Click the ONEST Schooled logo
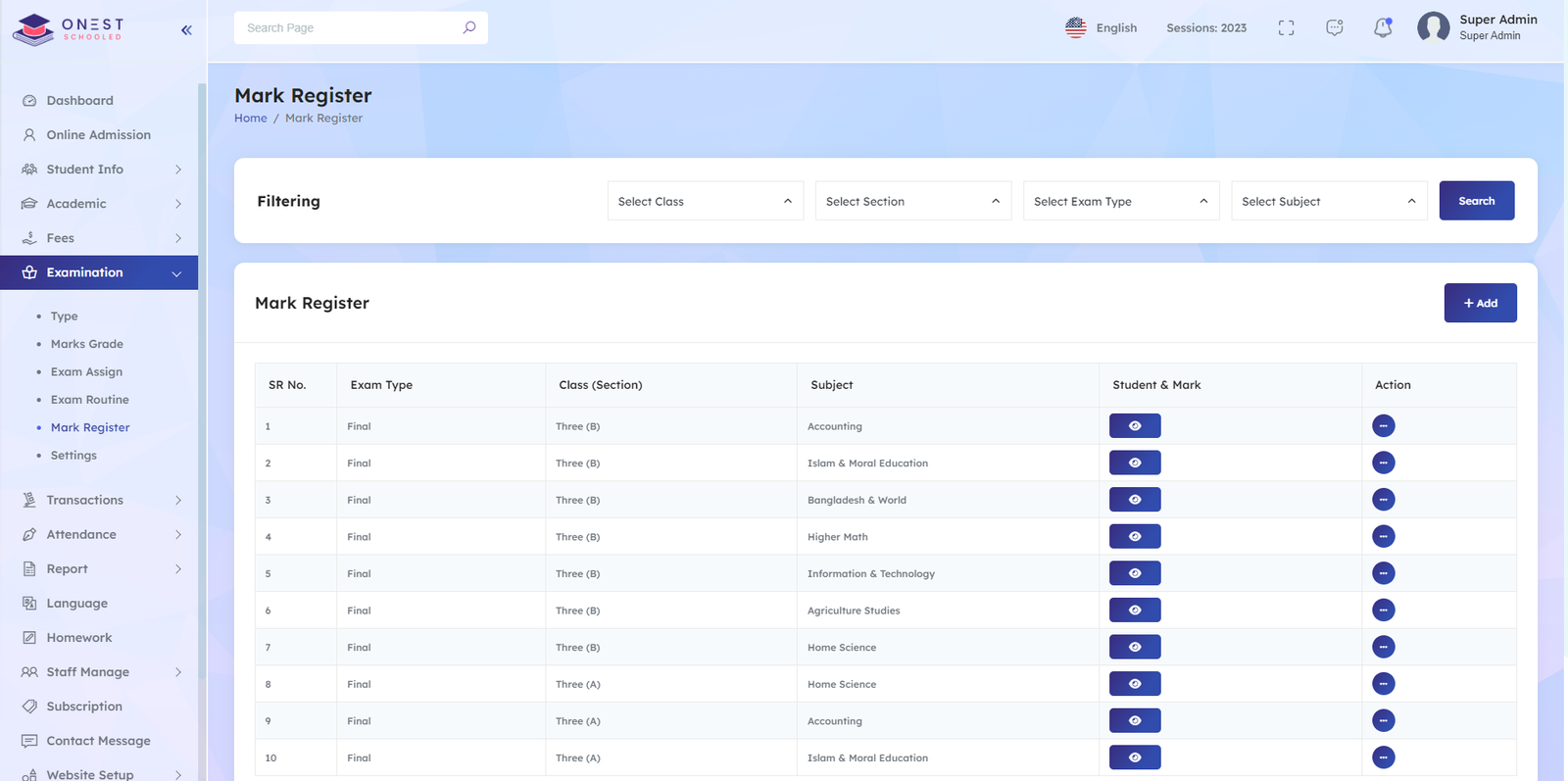 click(69, 29)
